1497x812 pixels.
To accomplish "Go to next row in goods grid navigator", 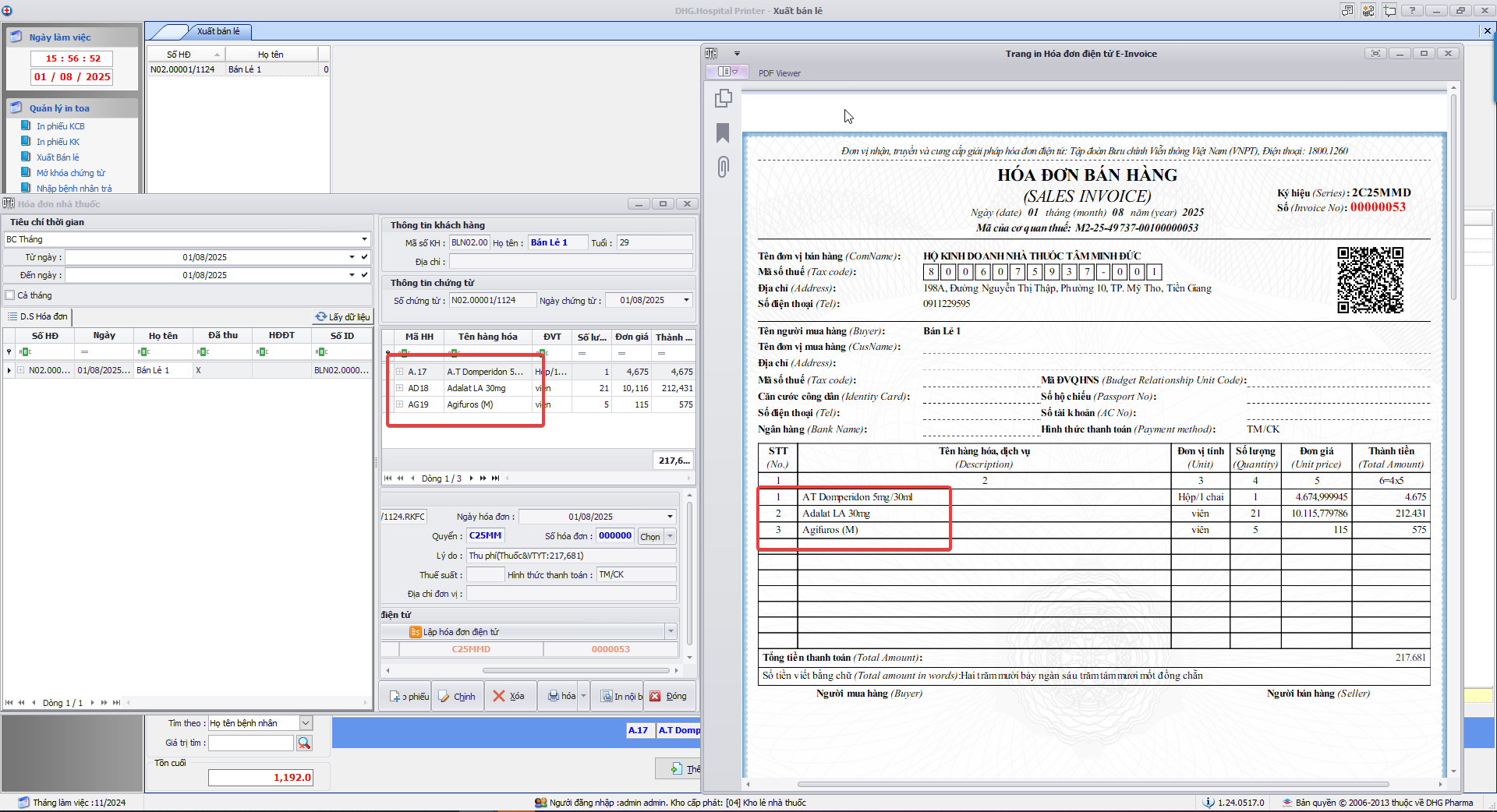I will click(471, 478).
